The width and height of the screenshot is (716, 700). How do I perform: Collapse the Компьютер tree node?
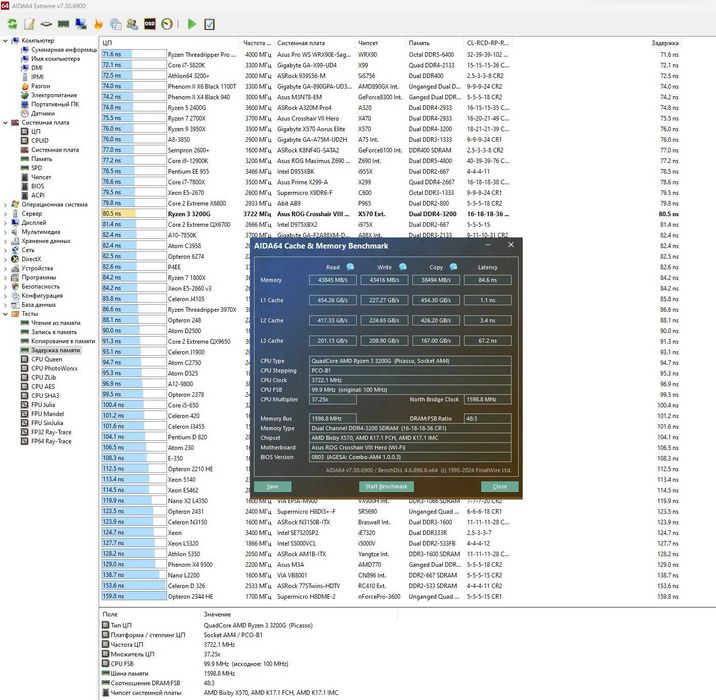click(5, 41)
